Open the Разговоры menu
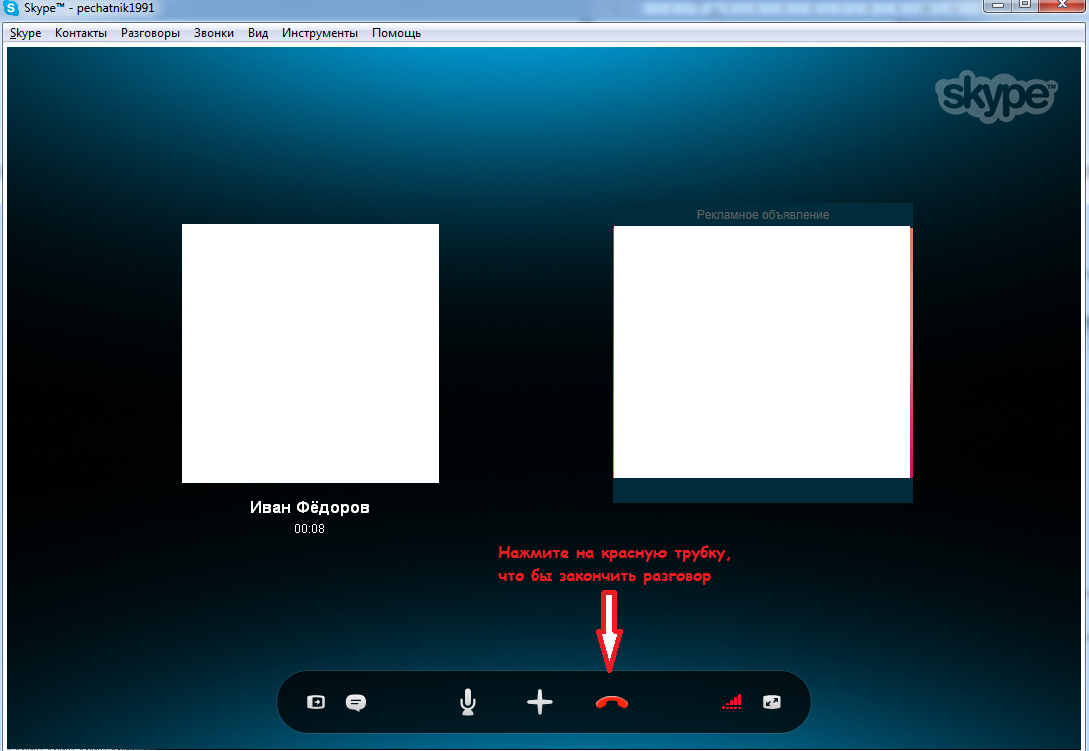Screen dimensions: 1089x751 click(150, 33)
